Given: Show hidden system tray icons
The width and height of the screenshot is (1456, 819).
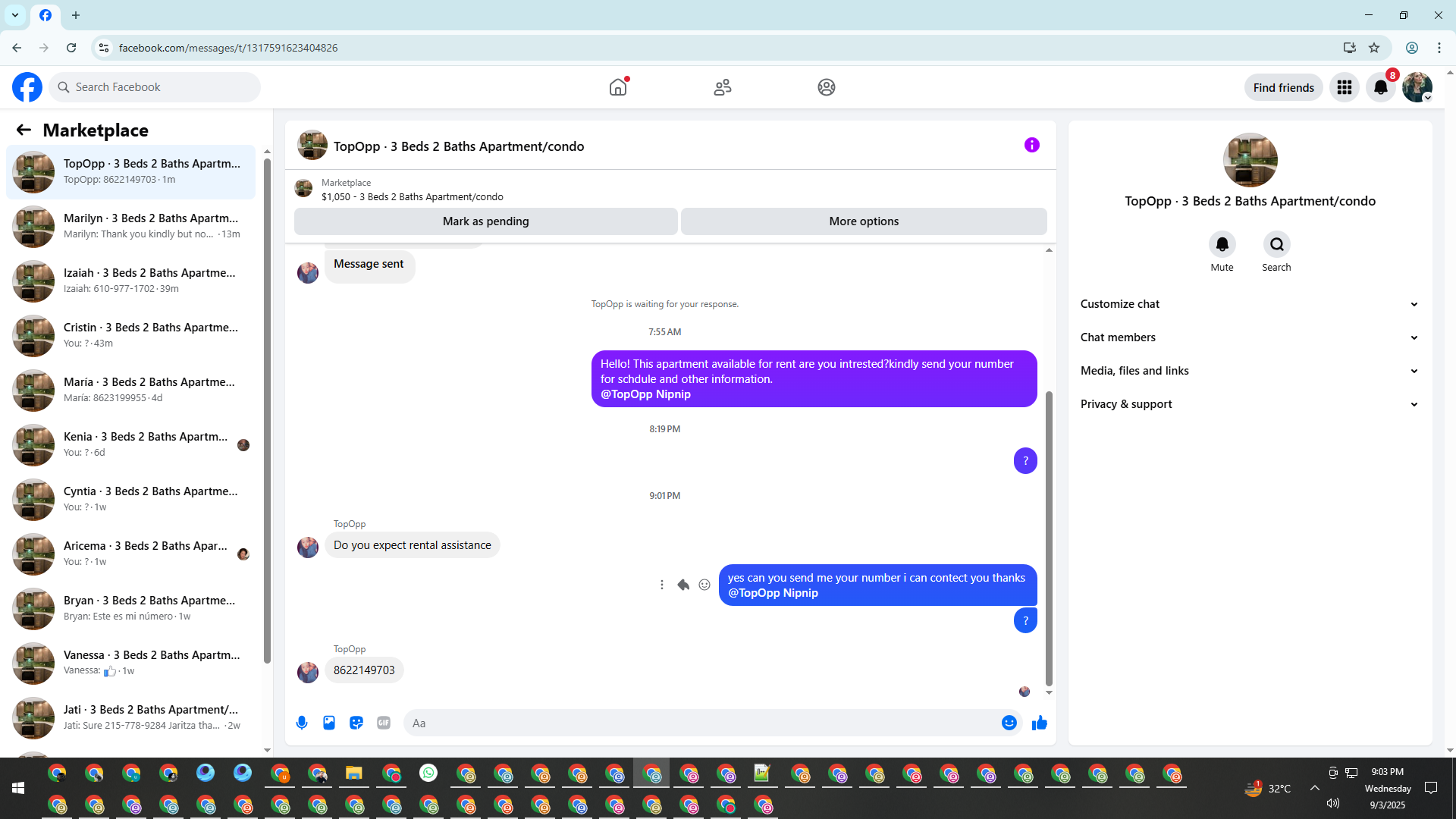Looking at the screenshot, I should tap(1315, 788).
